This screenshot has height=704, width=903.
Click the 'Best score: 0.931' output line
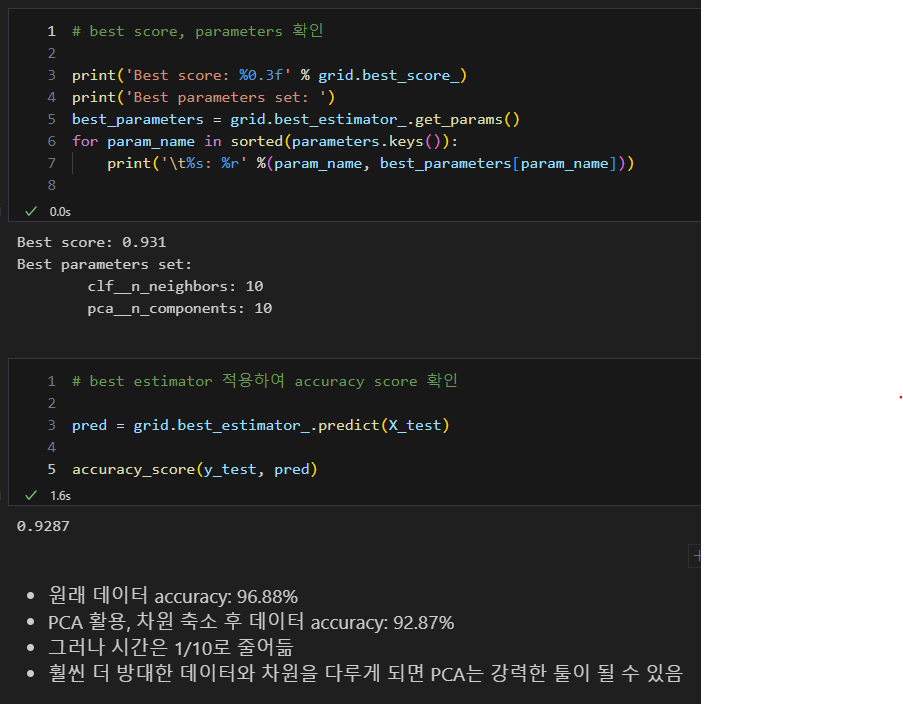92,243
